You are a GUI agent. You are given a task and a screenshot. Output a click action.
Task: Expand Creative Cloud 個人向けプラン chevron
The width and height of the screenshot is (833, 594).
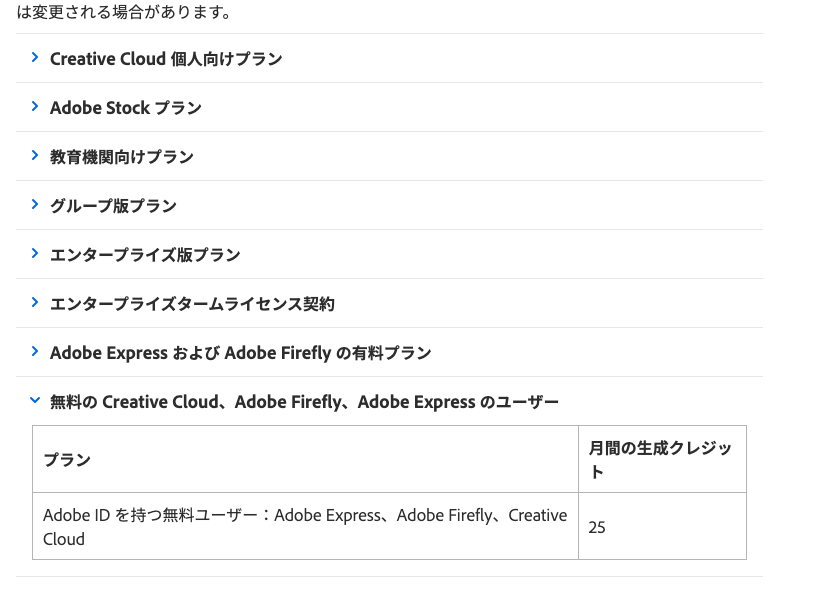point(35,57)
